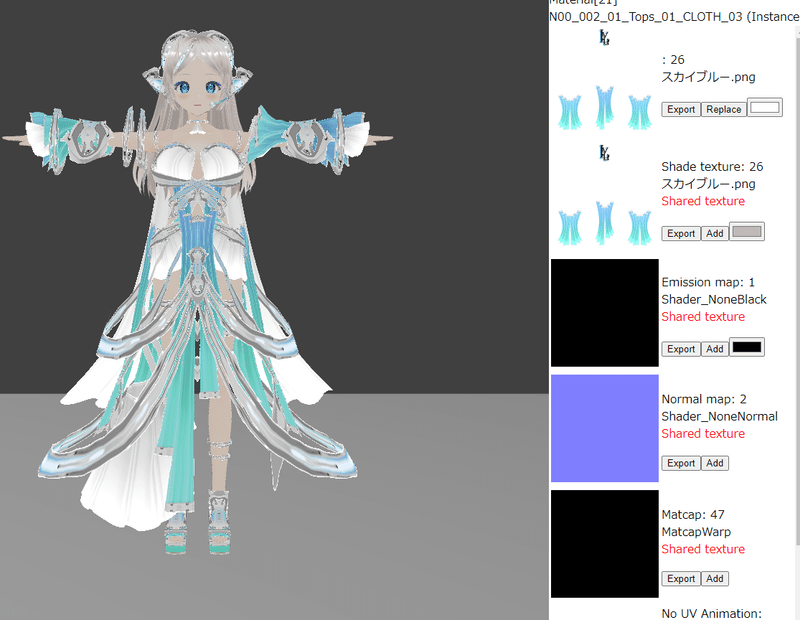
Task: Click Replace for main texture
Action: (x=723, y=109)
